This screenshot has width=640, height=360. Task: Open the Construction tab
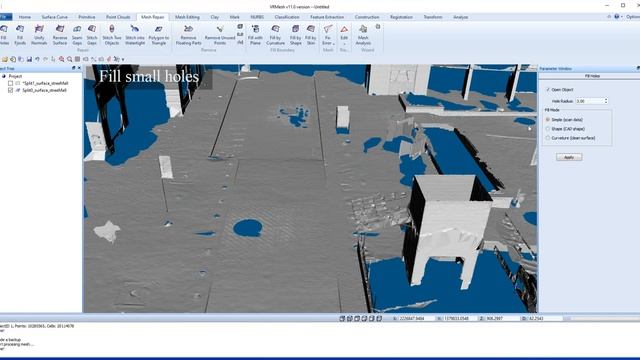pyautogui.click(x=367, y=17)
